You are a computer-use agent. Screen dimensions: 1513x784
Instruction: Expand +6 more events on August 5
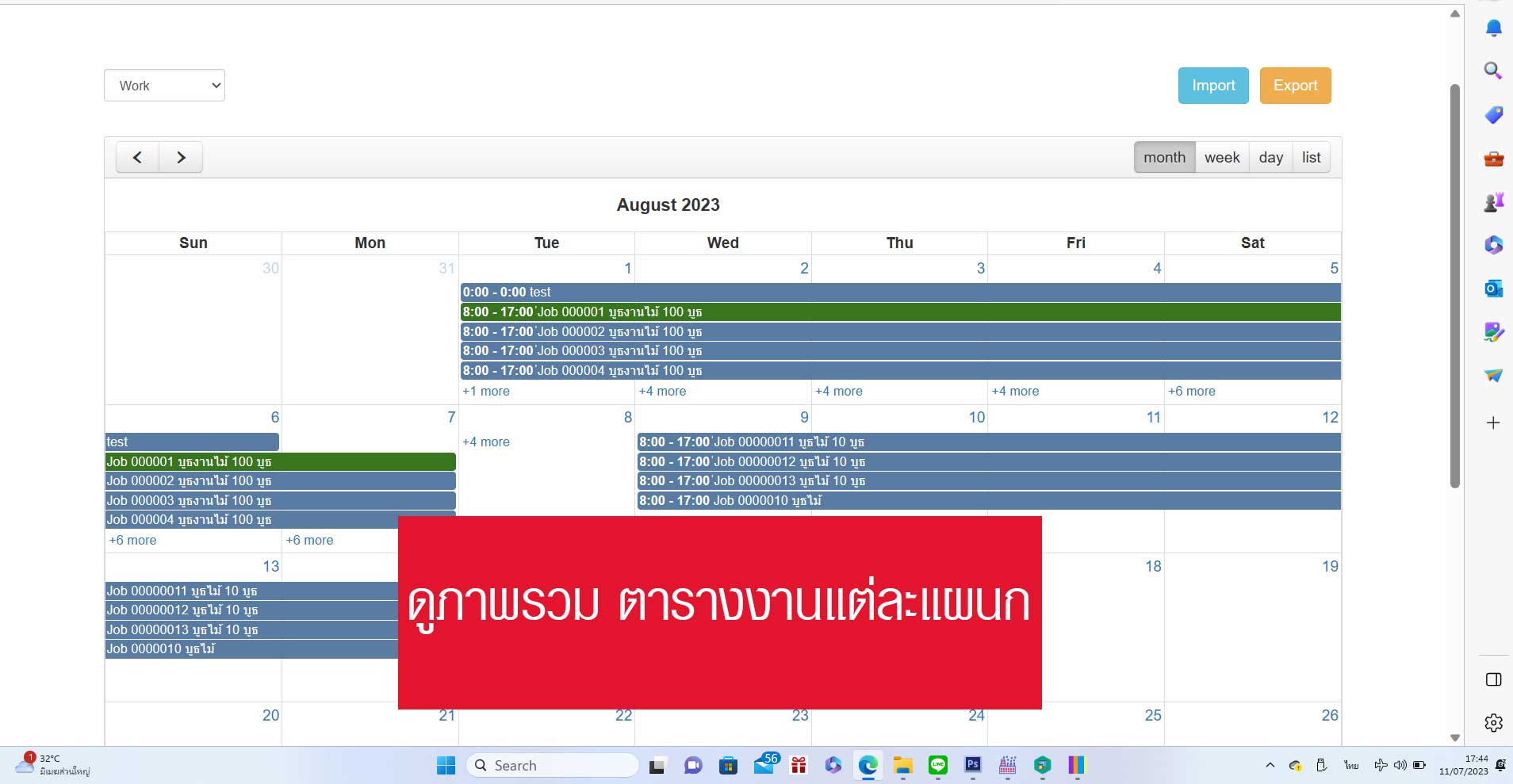pyautogui.click(x=1192, y=391)
